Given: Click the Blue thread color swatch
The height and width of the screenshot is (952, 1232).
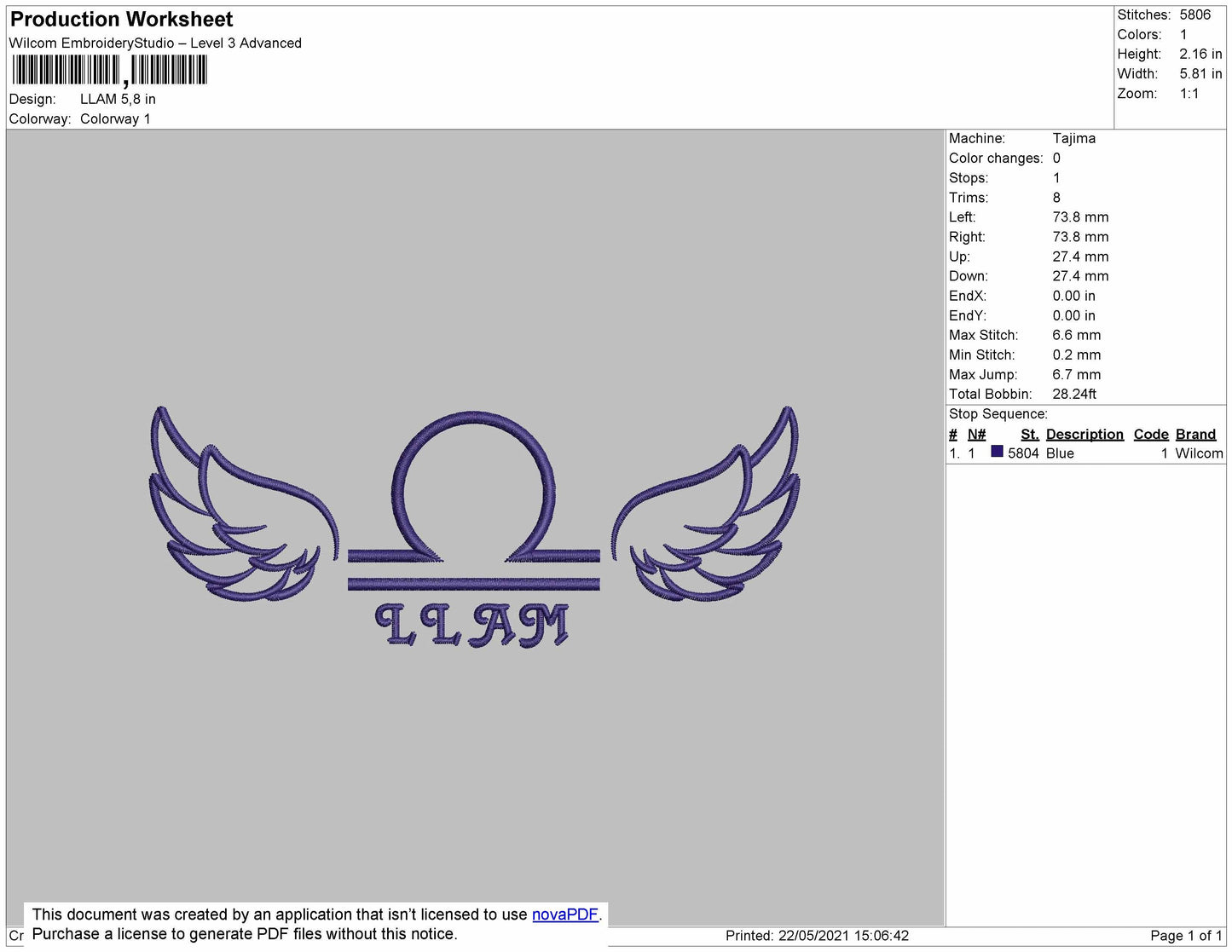Looking at the screenshot, I should click(997, 452).
